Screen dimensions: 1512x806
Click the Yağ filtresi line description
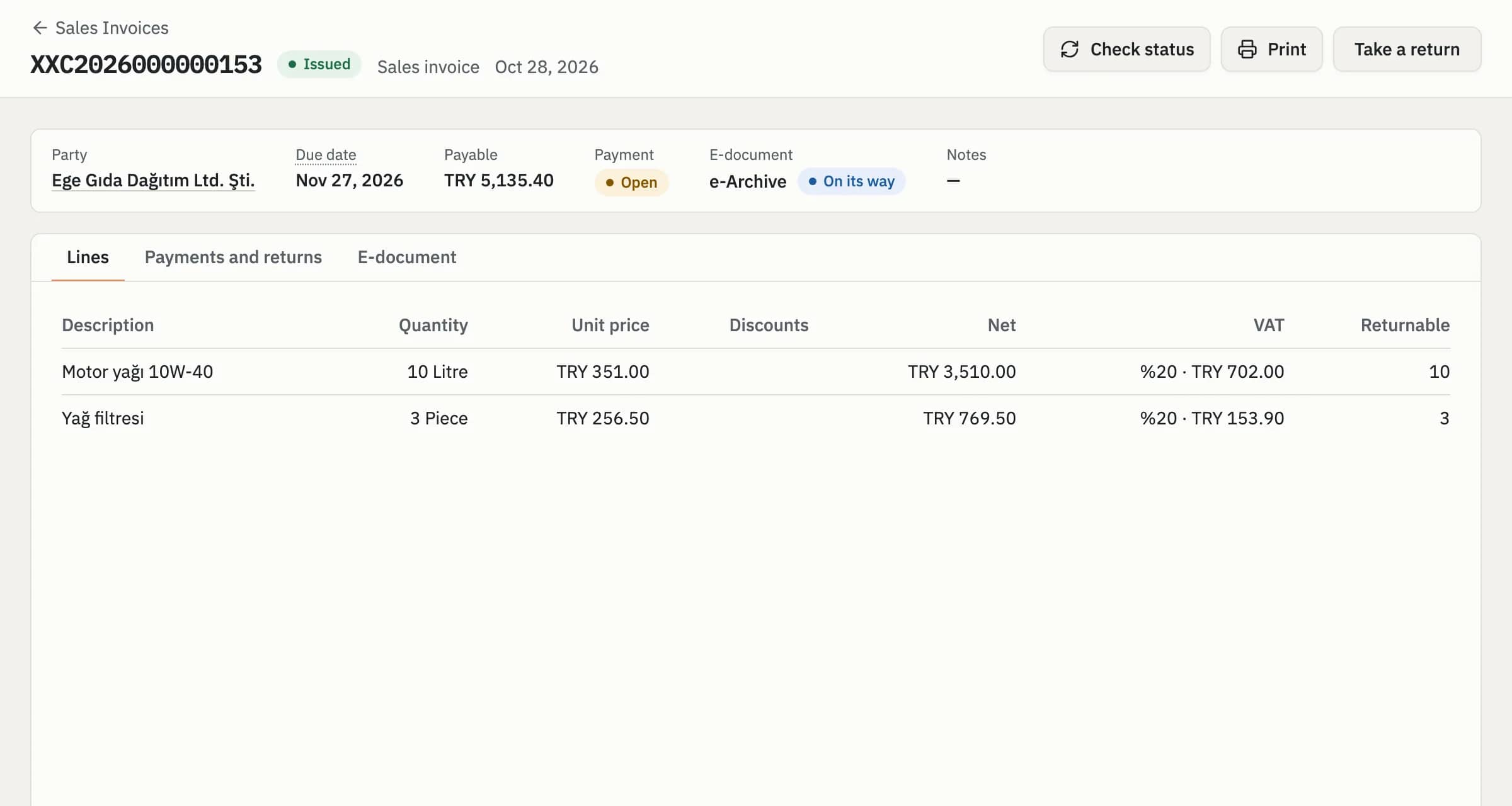click(103, 418)
